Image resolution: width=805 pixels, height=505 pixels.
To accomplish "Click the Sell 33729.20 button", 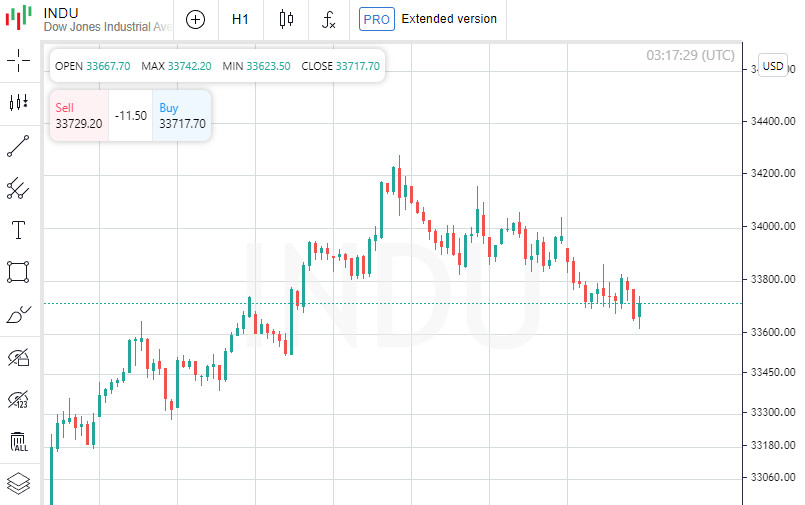I will click(x=78, y=116).
